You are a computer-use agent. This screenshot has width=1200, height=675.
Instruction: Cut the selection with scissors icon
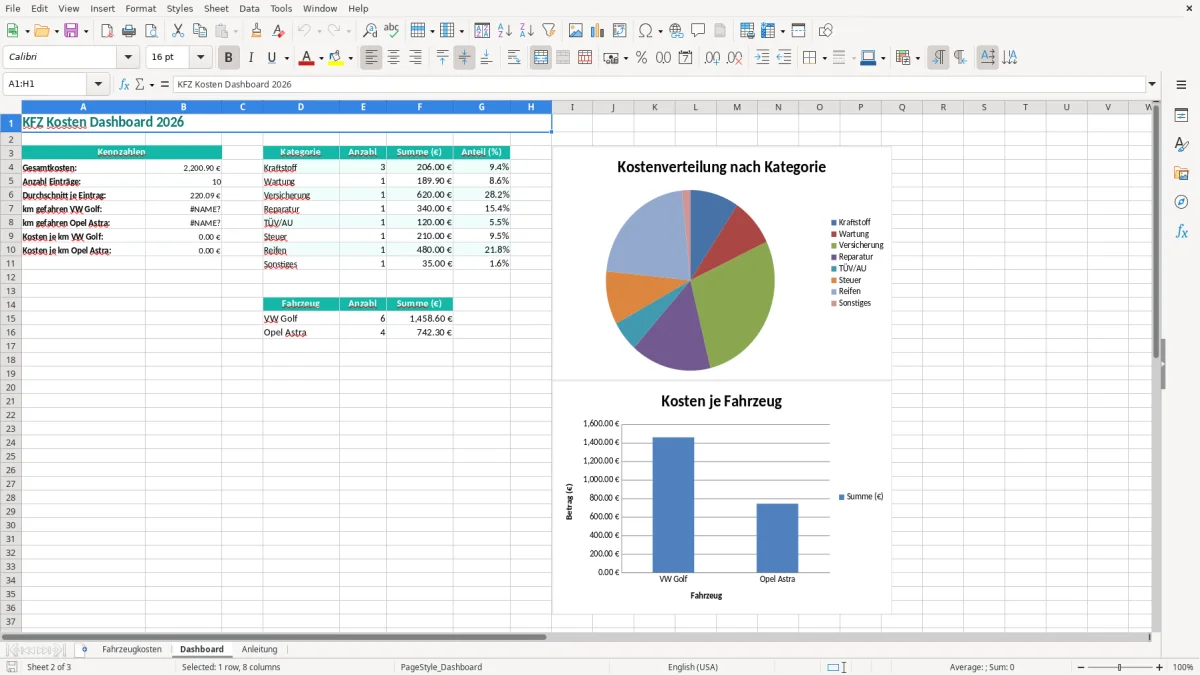(x=178, y=31)
